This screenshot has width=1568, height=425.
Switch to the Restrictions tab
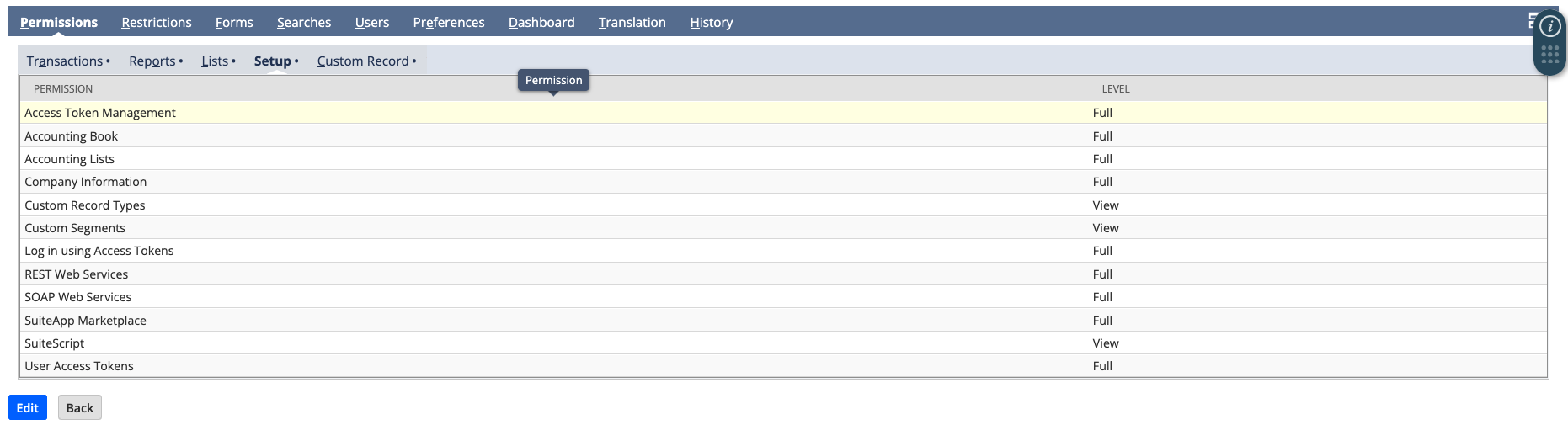156,23
